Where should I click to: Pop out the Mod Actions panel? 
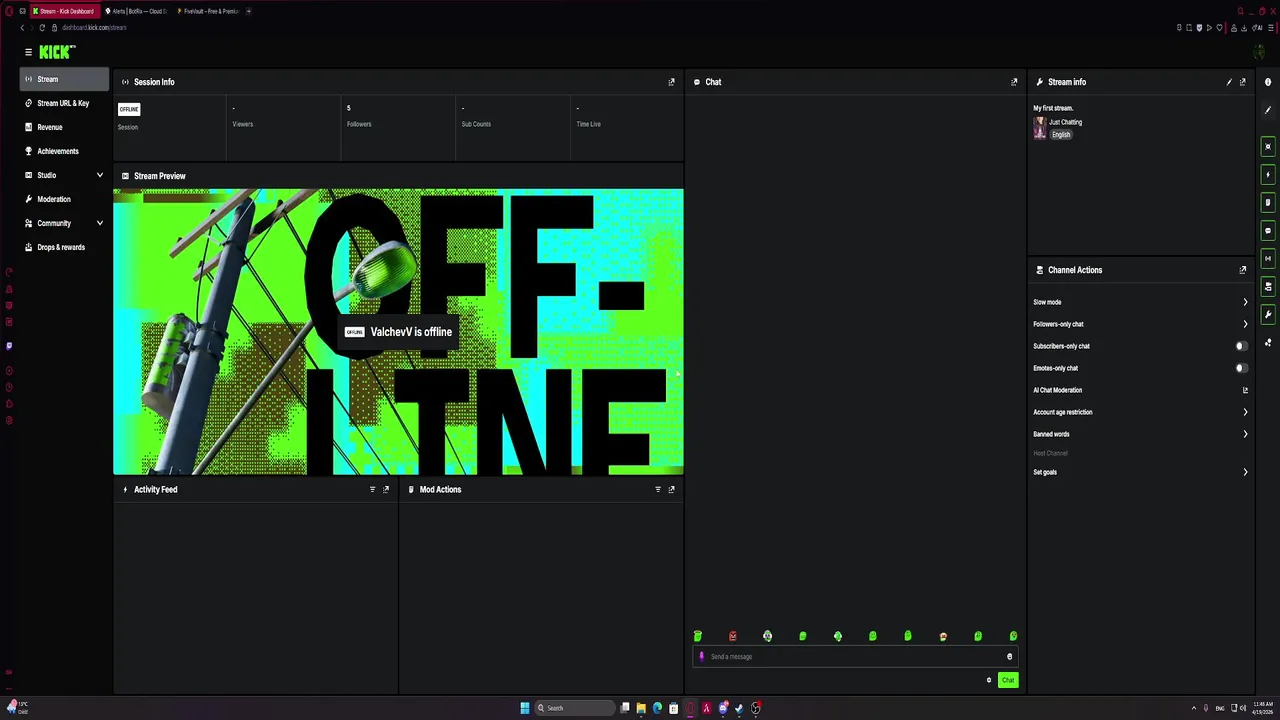pos(671,490)
